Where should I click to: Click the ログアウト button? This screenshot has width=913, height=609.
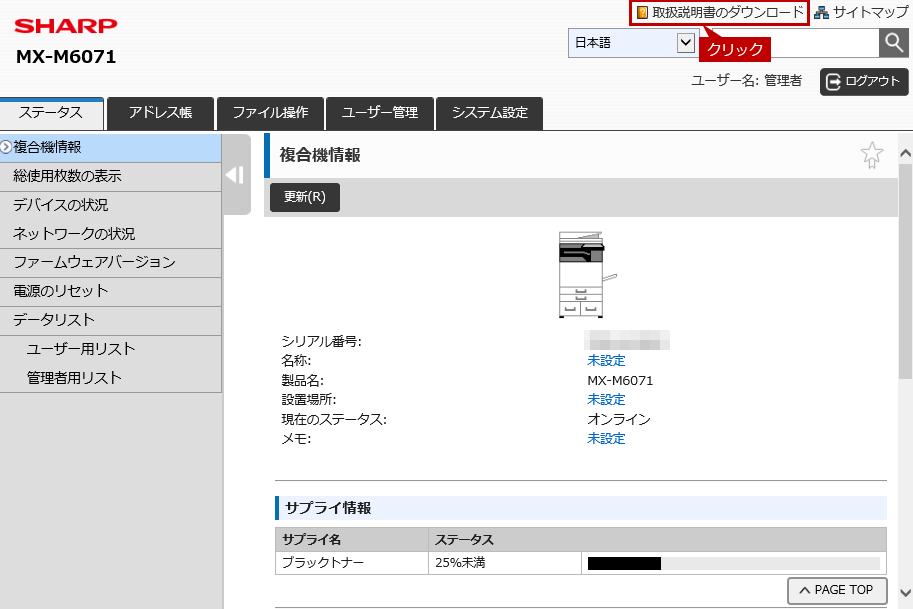864,82
